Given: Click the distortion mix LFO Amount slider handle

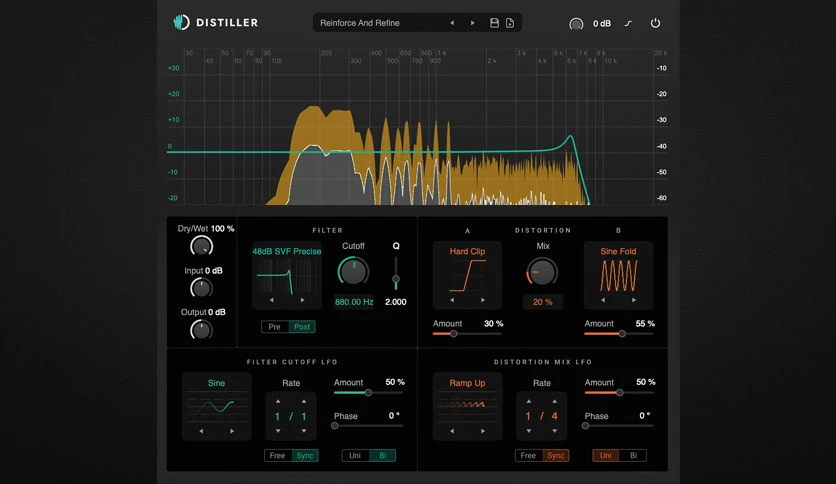Looking at the screenshot, I should click(x=620, y=393).
